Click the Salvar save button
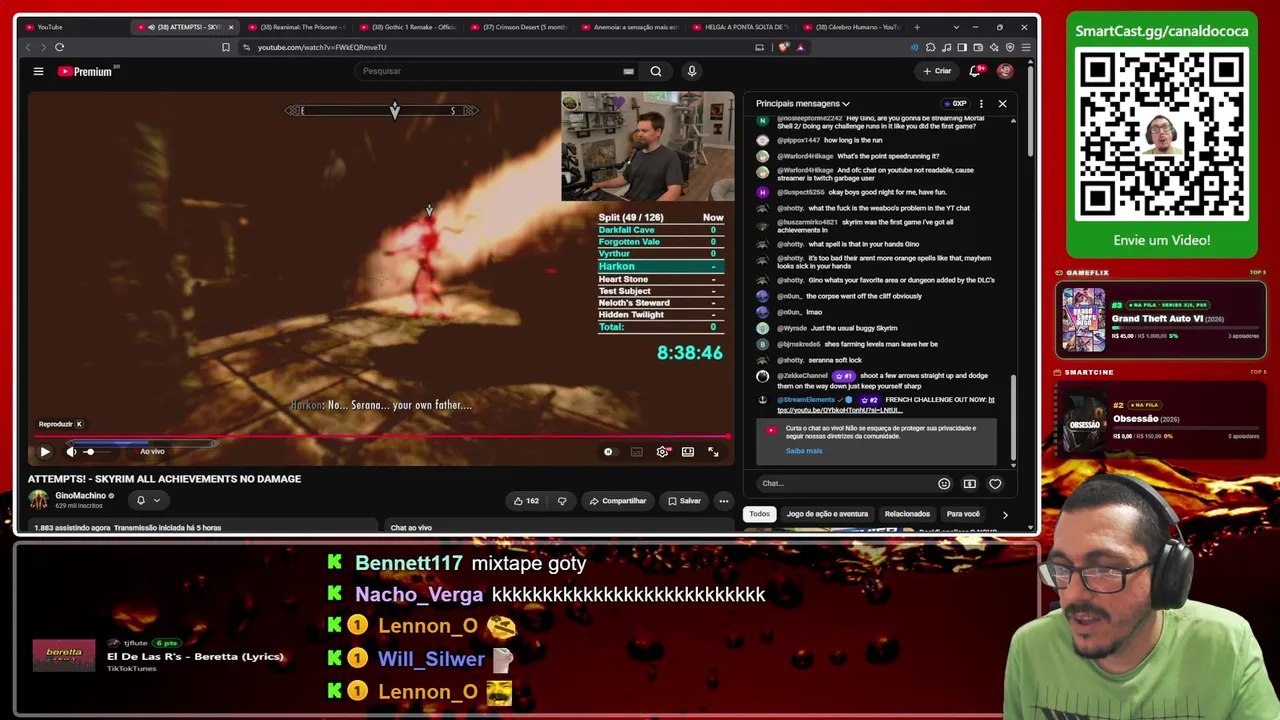 click(685, 501)
